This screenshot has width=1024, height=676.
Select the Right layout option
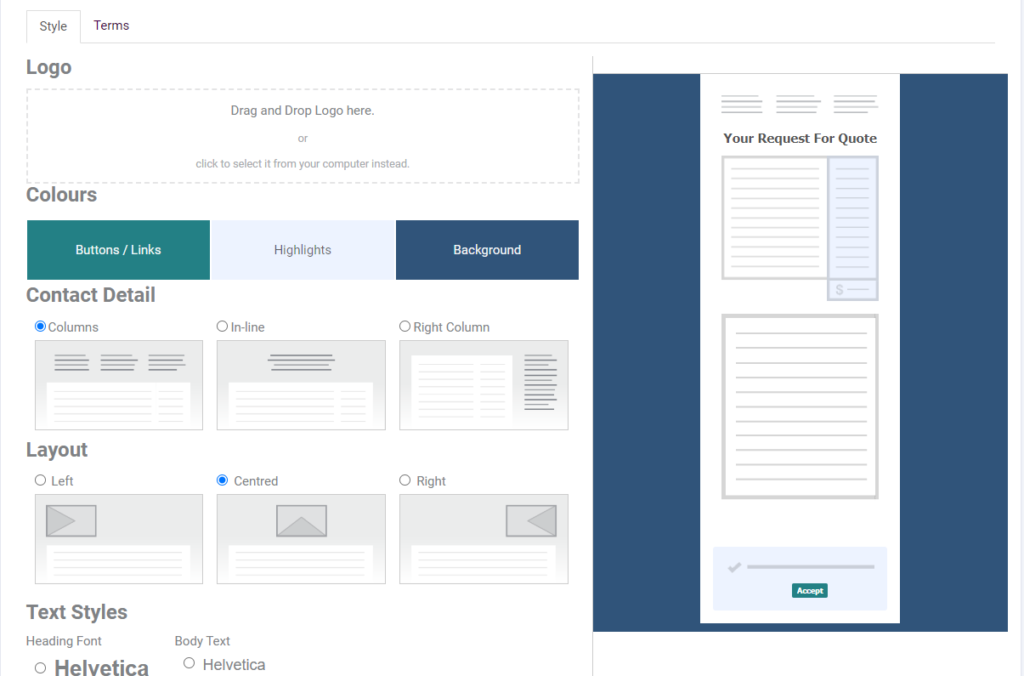(405, 480)
